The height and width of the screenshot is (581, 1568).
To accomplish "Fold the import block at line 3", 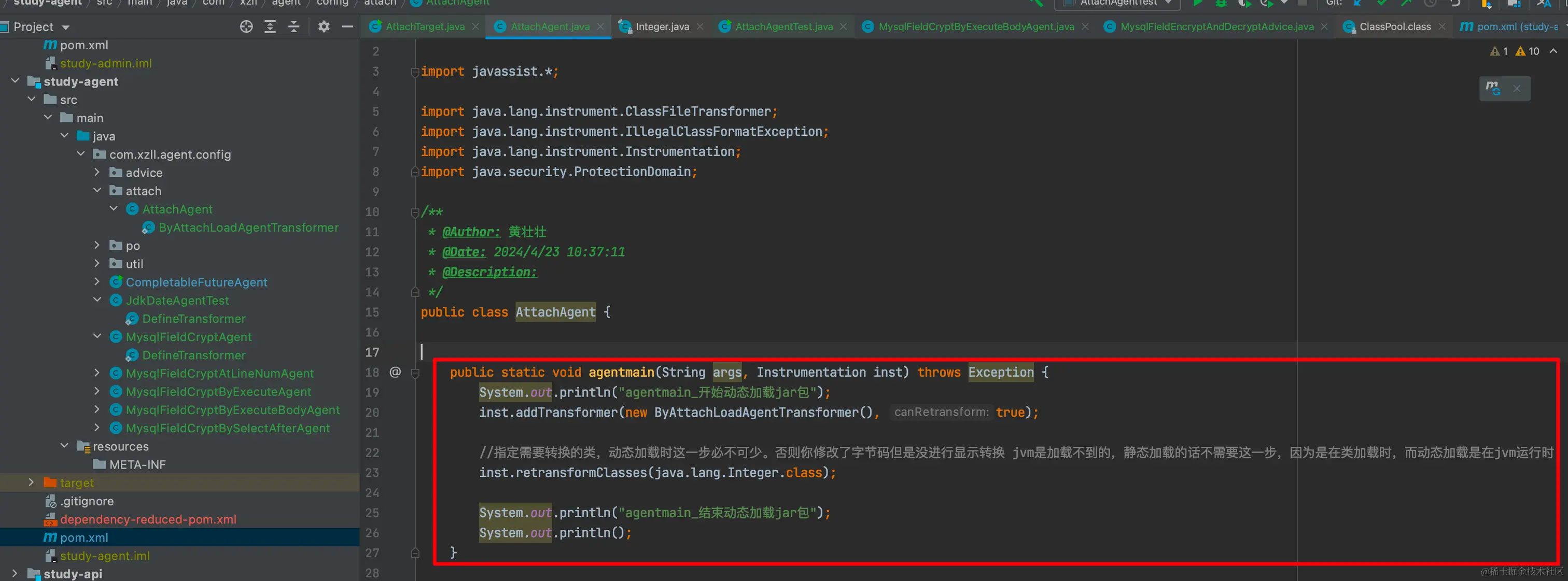I will tap(415, 72).
